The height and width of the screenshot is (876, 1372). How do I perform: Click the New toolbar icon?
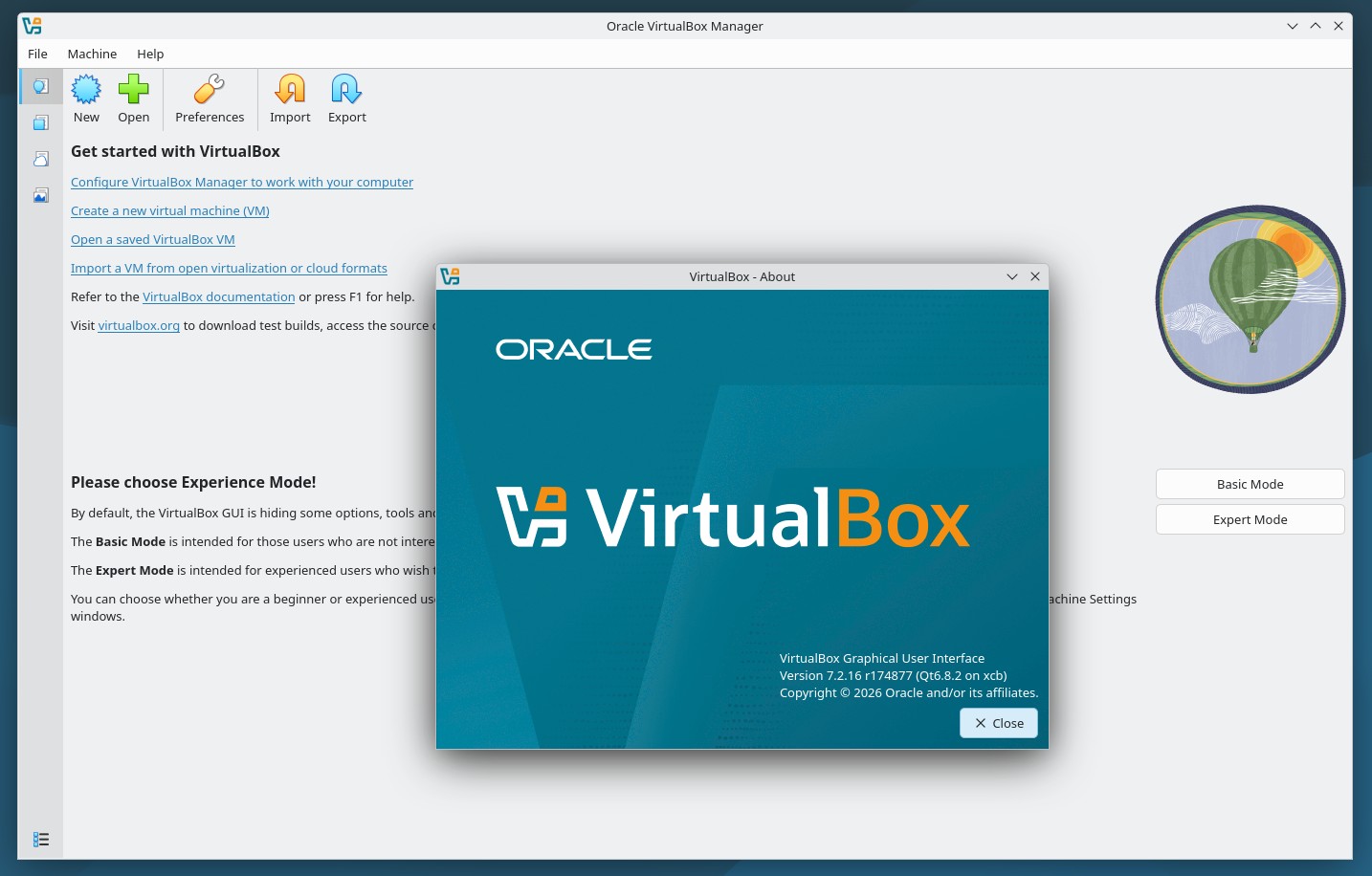point(86,99)
